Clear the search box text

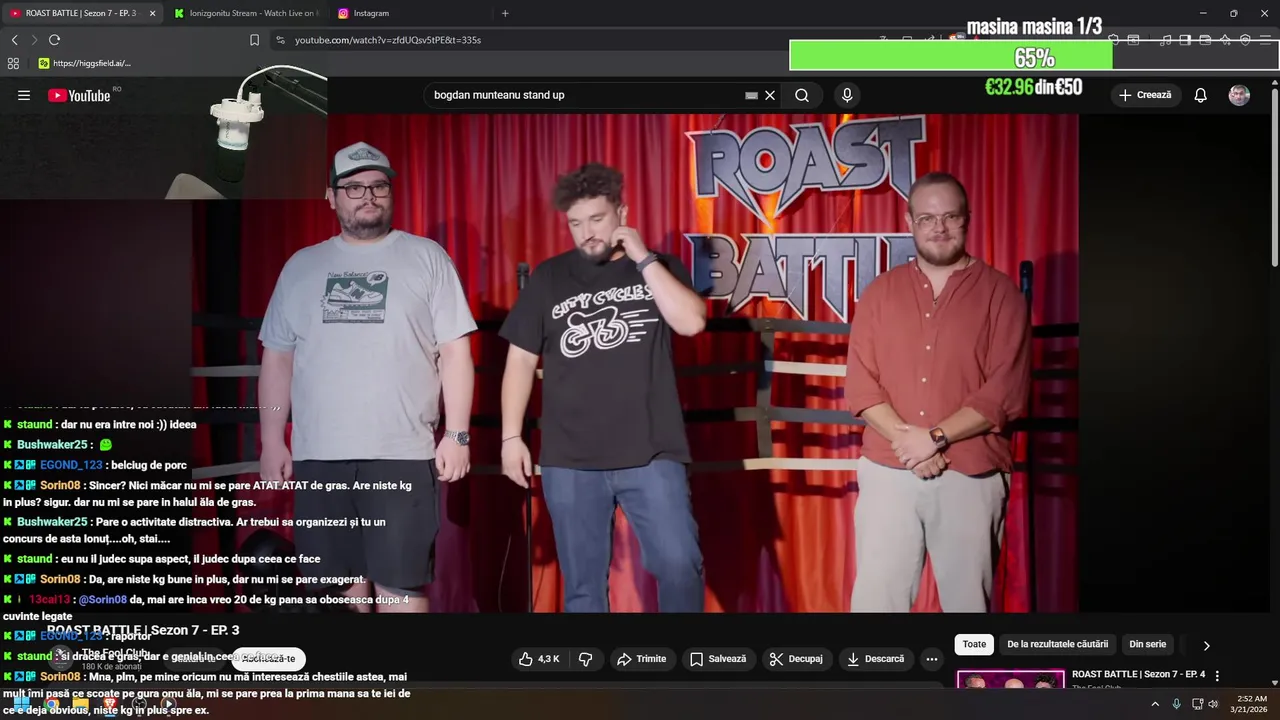pos(770,95)
